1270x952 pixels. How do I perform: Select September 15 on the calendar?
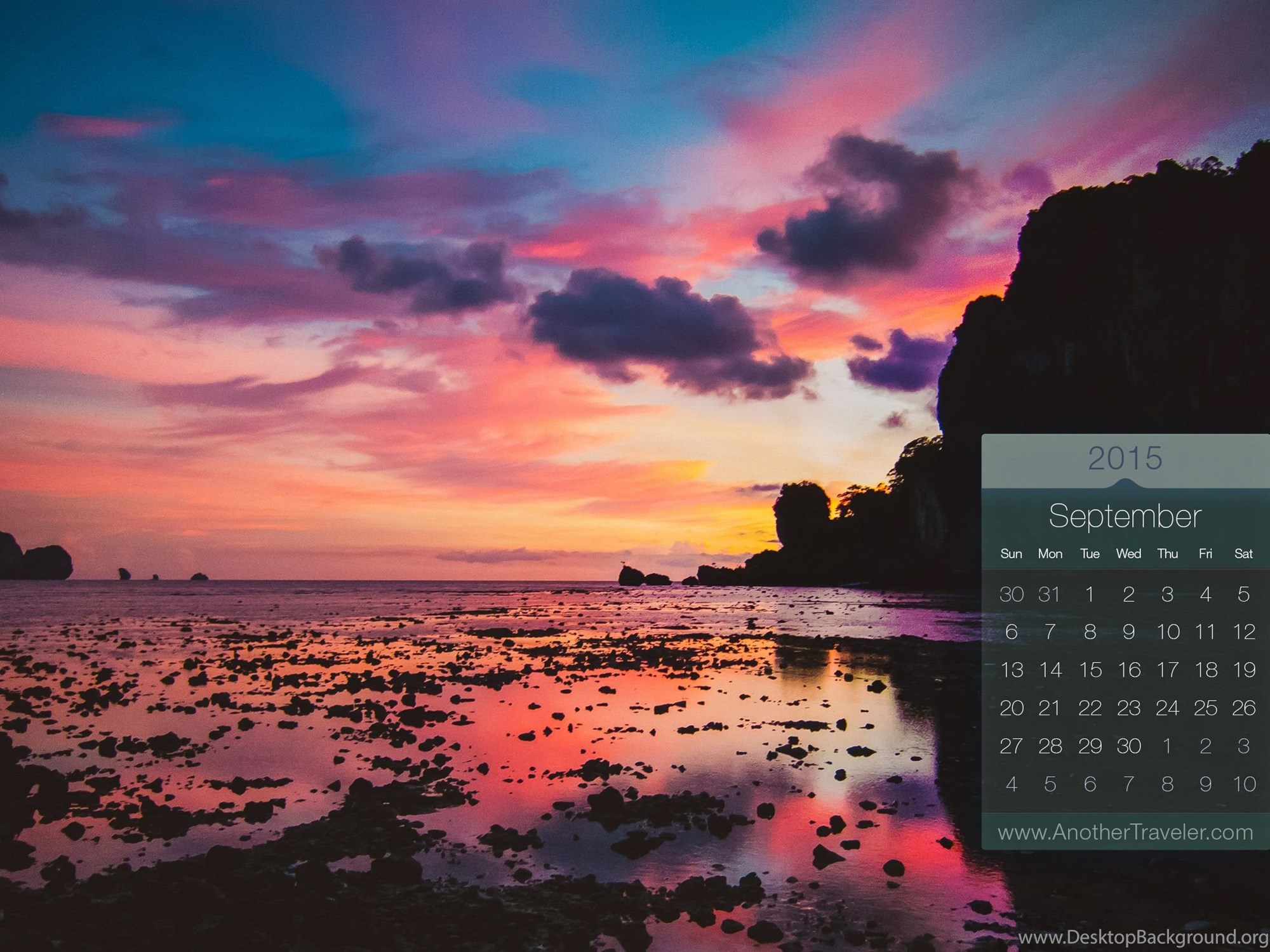click(1090, 670)
